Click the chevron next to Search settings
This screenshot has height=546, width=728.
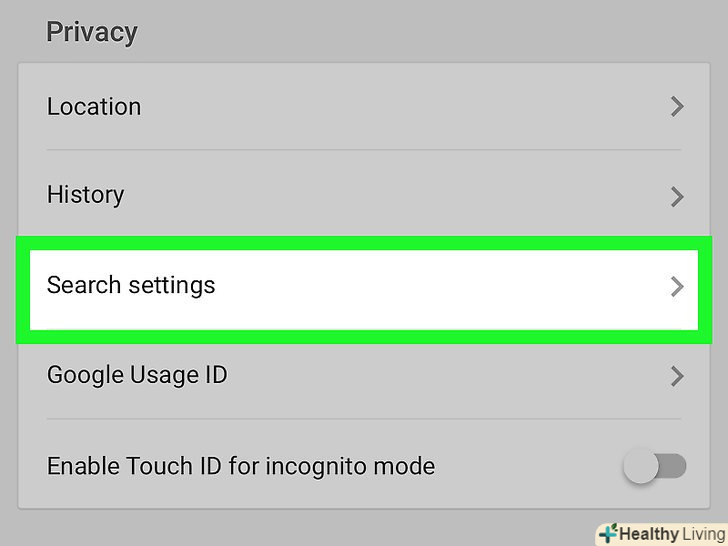pyautogui.click(x=677, y=287)
